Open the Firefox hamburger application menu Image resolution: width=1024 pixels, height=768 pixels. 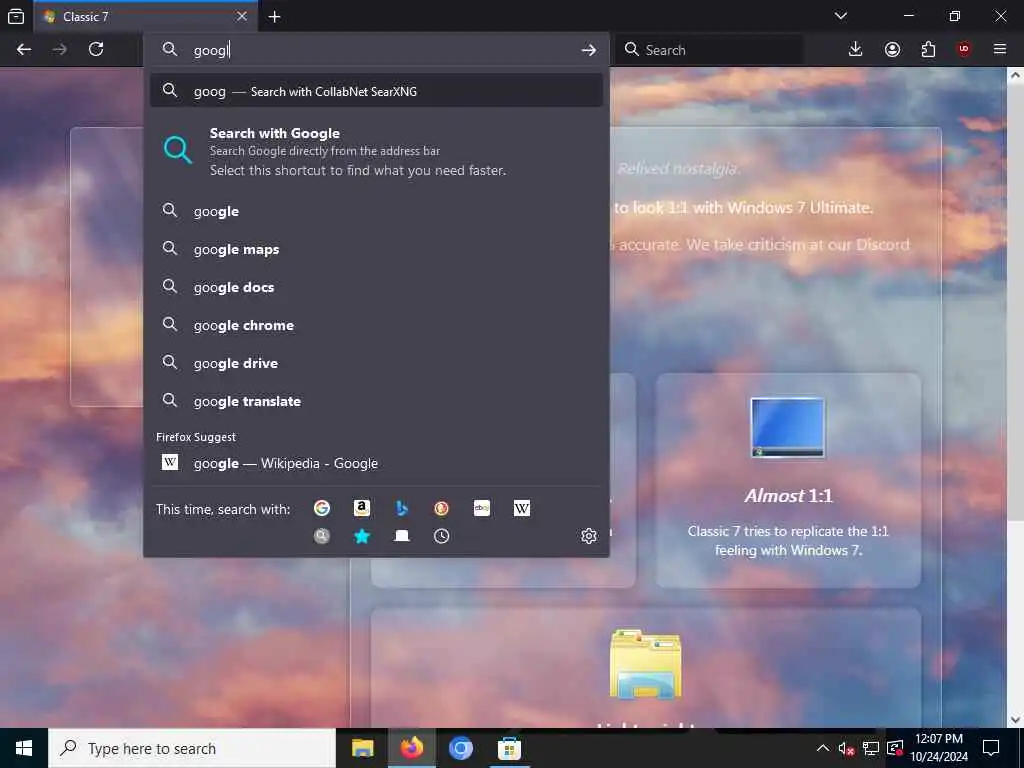tap(1000, 49)
